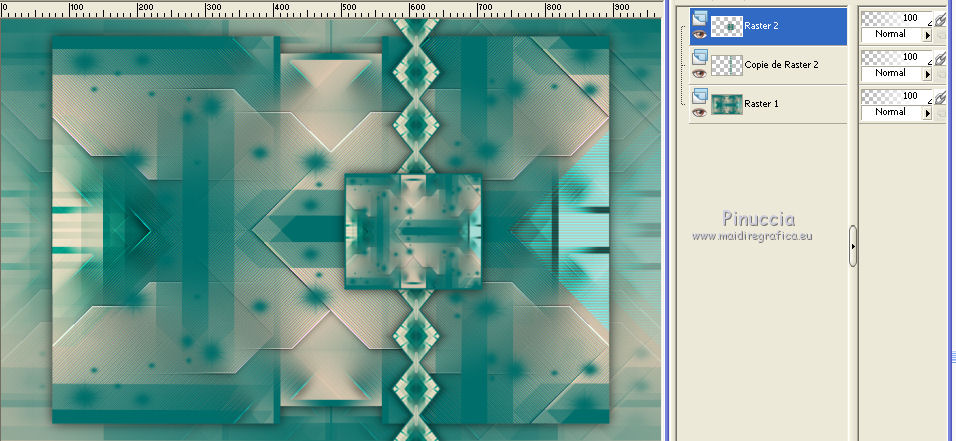Select the Raster 1 layer name
956x441 pixels.
761,104
